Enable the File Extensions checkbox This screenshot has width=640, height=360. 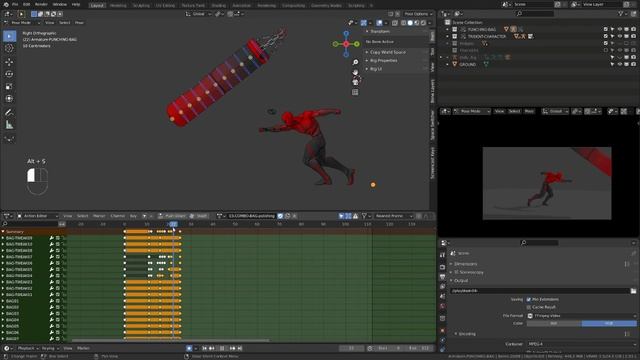click(x=529, y=300)
